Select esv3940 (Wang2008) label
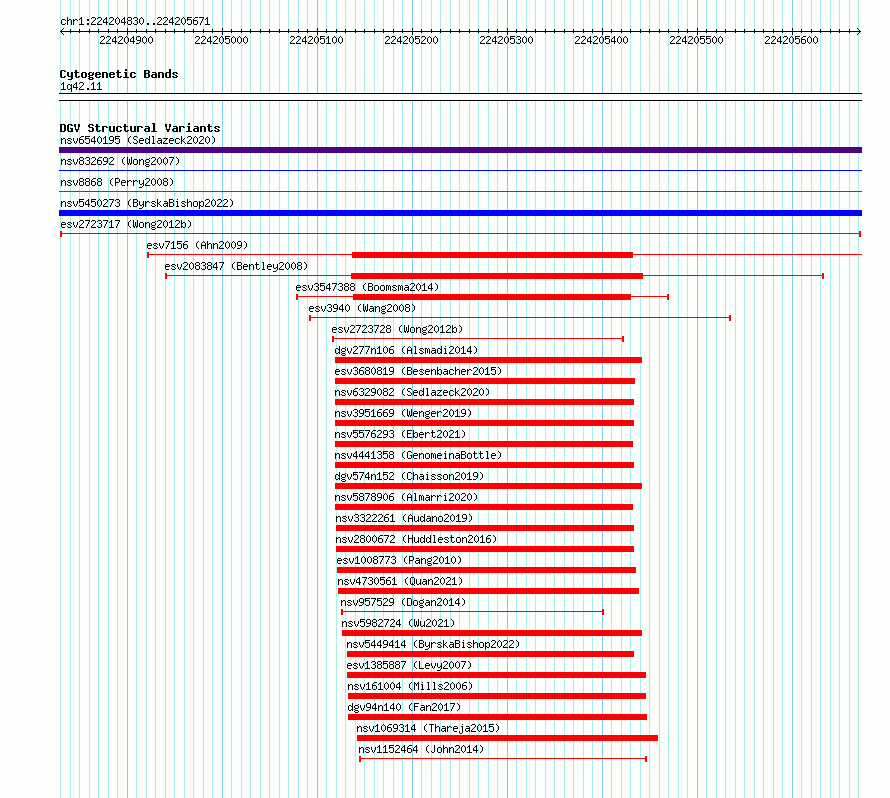This screenshot has height=798, width=890. point(362,308)
